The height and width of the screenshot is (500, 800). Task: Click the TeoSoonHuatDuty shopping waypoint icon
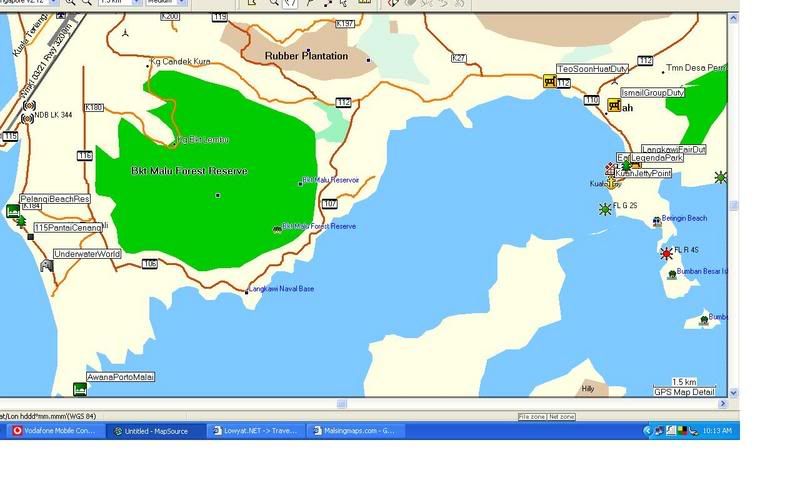click(549, 82)
